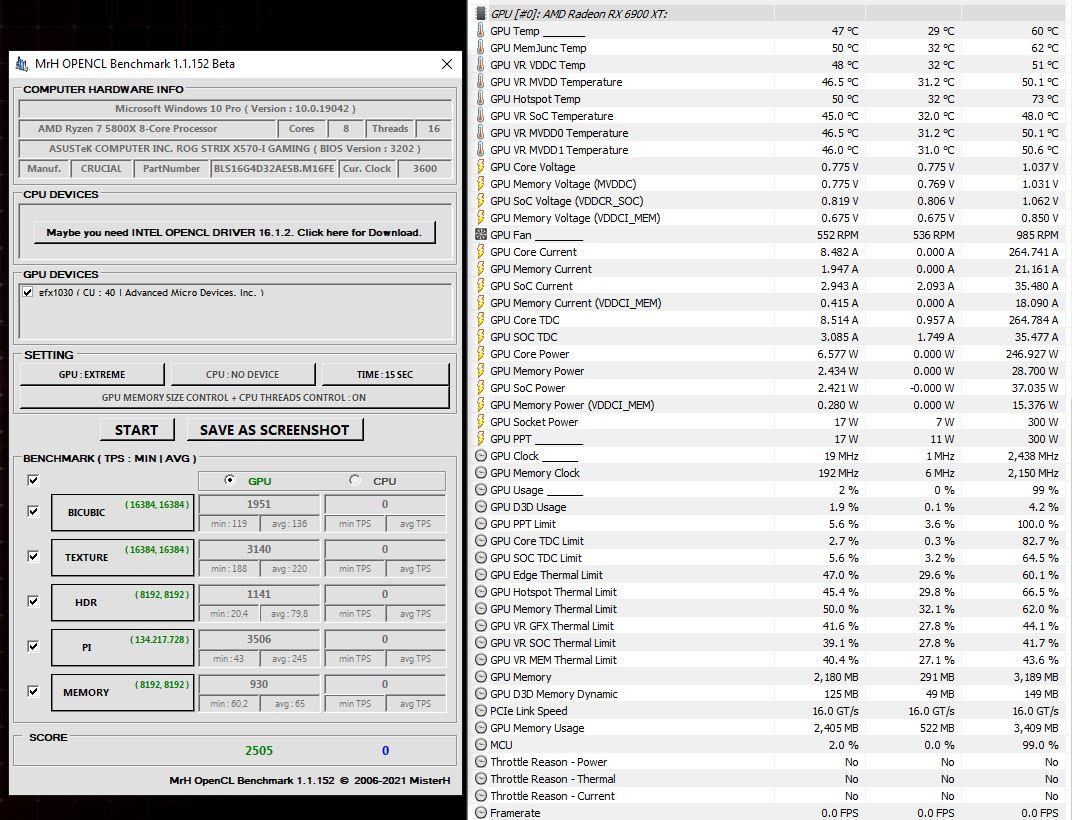The height and width of the screenshot is (820, 1072).
Task: Click the thermometer icon beside GPU Hotspot Temp
Action: [481, 98]
